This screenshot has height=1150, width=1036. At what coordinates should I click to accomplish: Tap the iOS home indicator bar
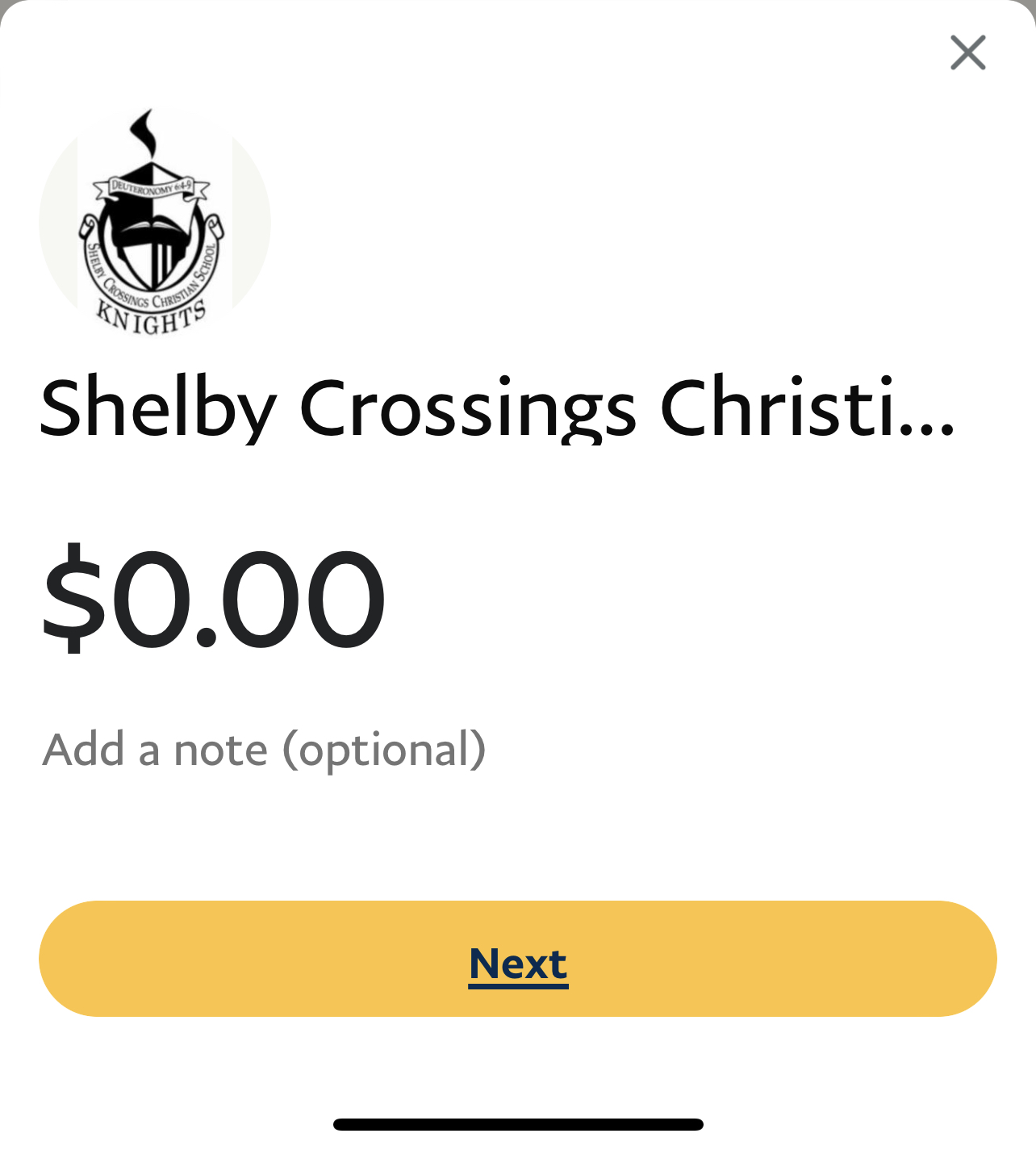tap(518, 1124)
